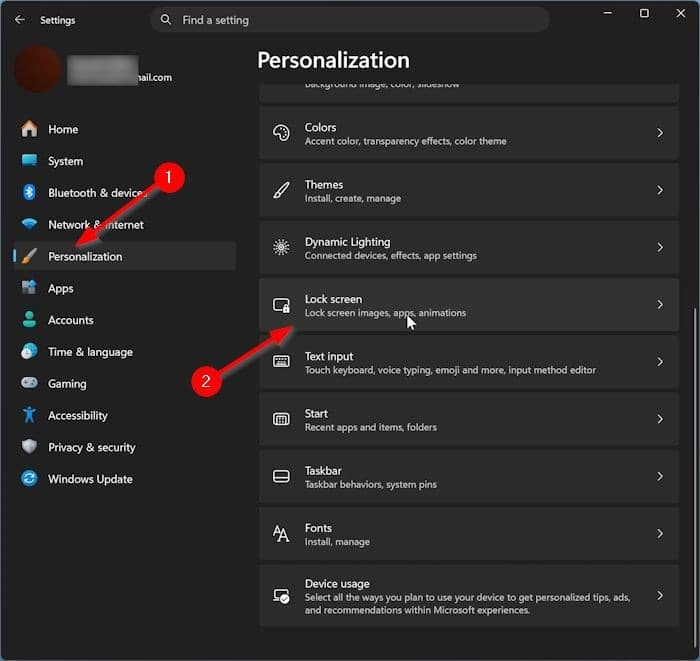Open Network & internet category
The height and width of the screenshot is (661, 700).
125,224
